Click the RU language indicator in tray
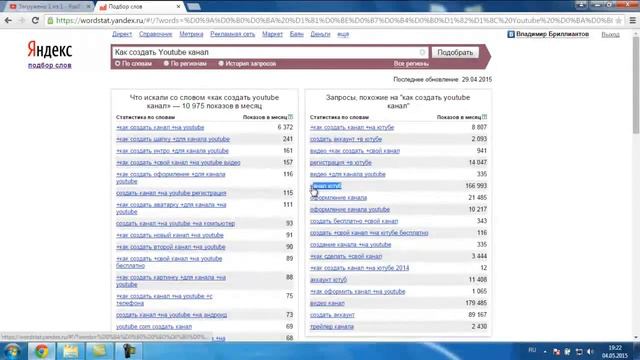 [x=532, y=351]
